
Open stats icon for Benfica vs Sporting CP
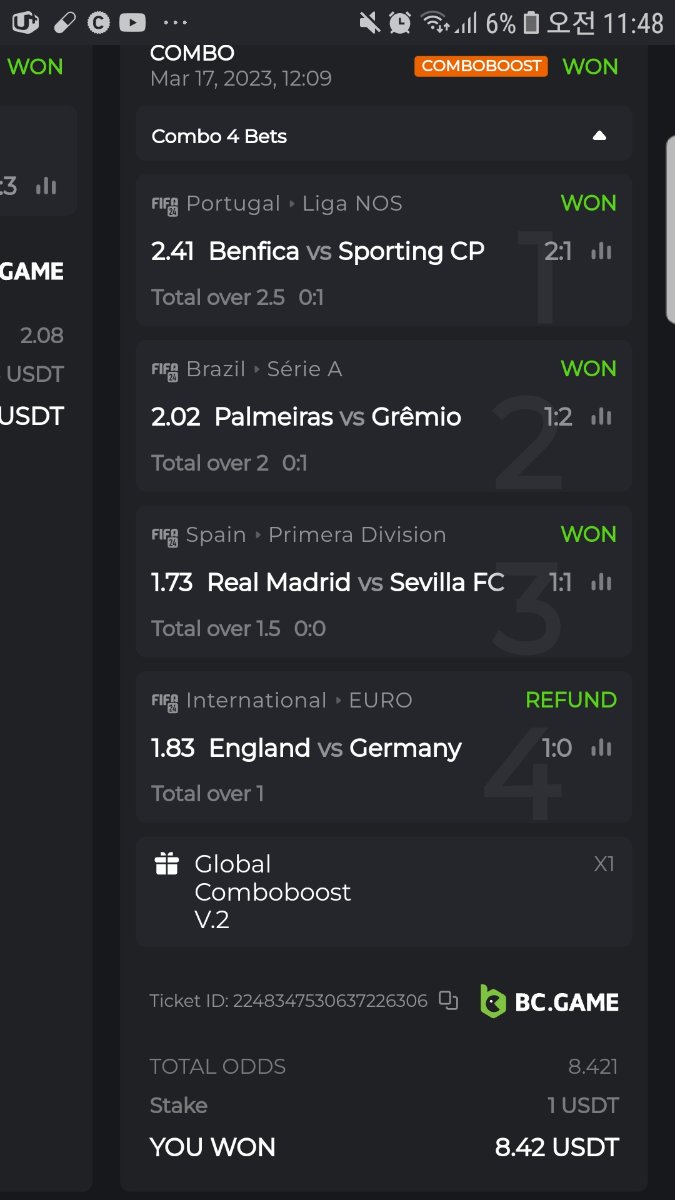(601, 251)
